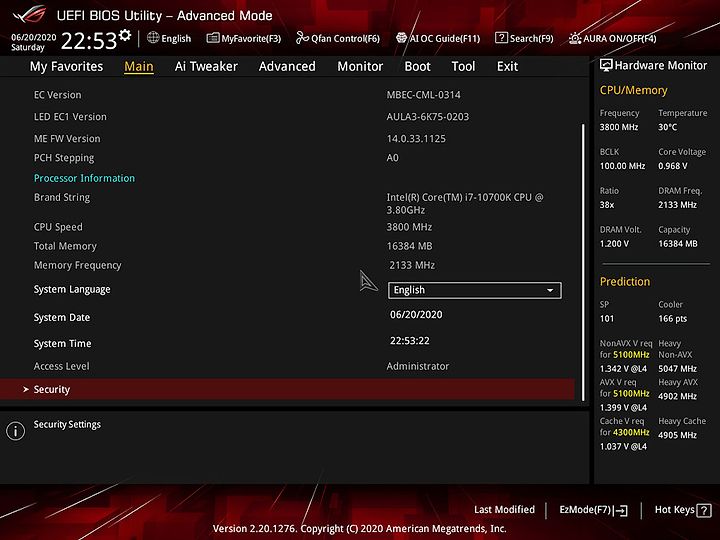
Task: Click the Security Settings help text
Action: click(67, 425)
